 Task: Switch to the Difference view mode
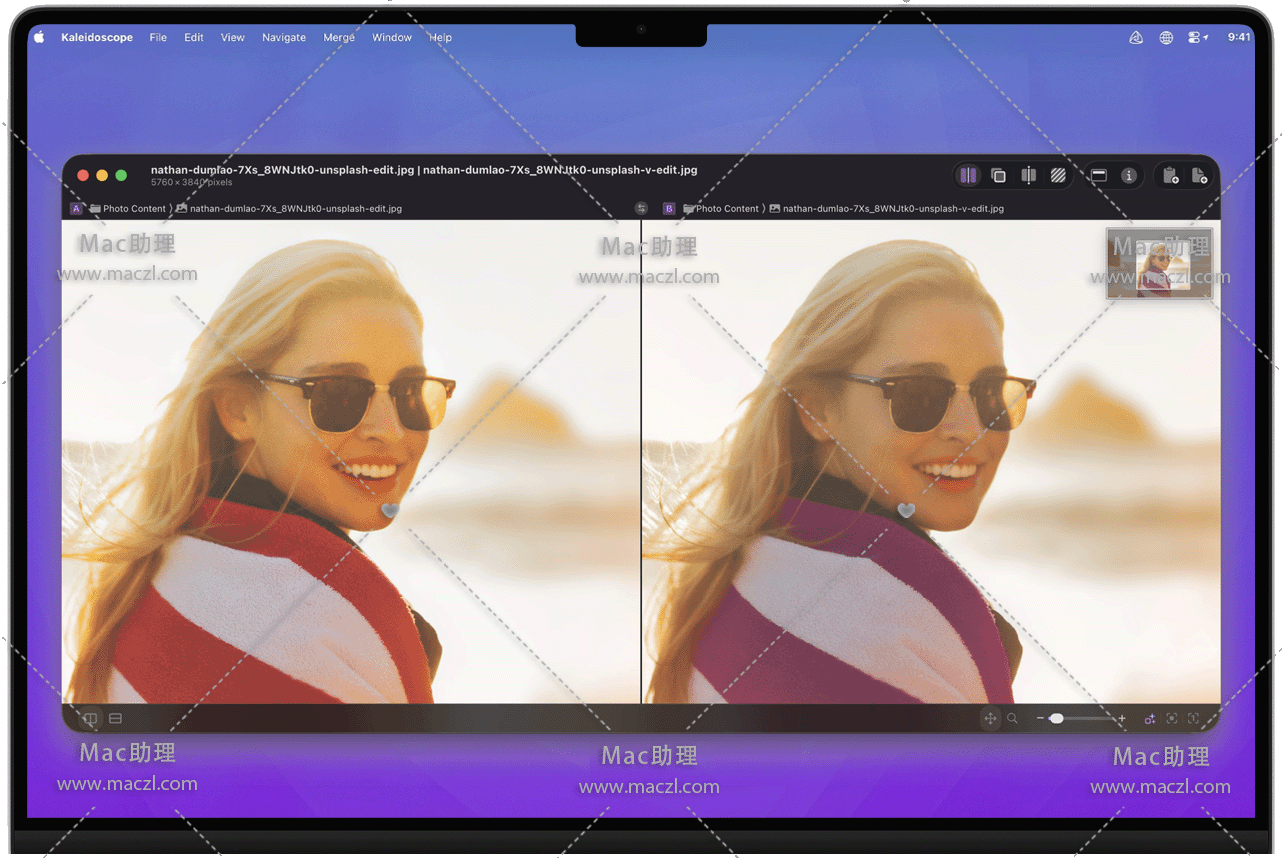pos(1058,176)
